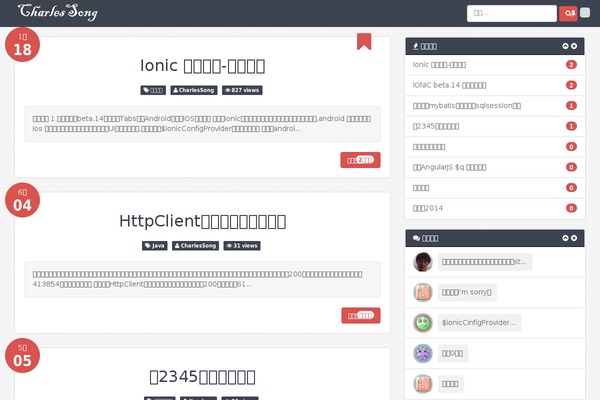This screenshot has width=600, height=400.
Task: Click the photo avatar of first commenter
Action: point(423,262)
